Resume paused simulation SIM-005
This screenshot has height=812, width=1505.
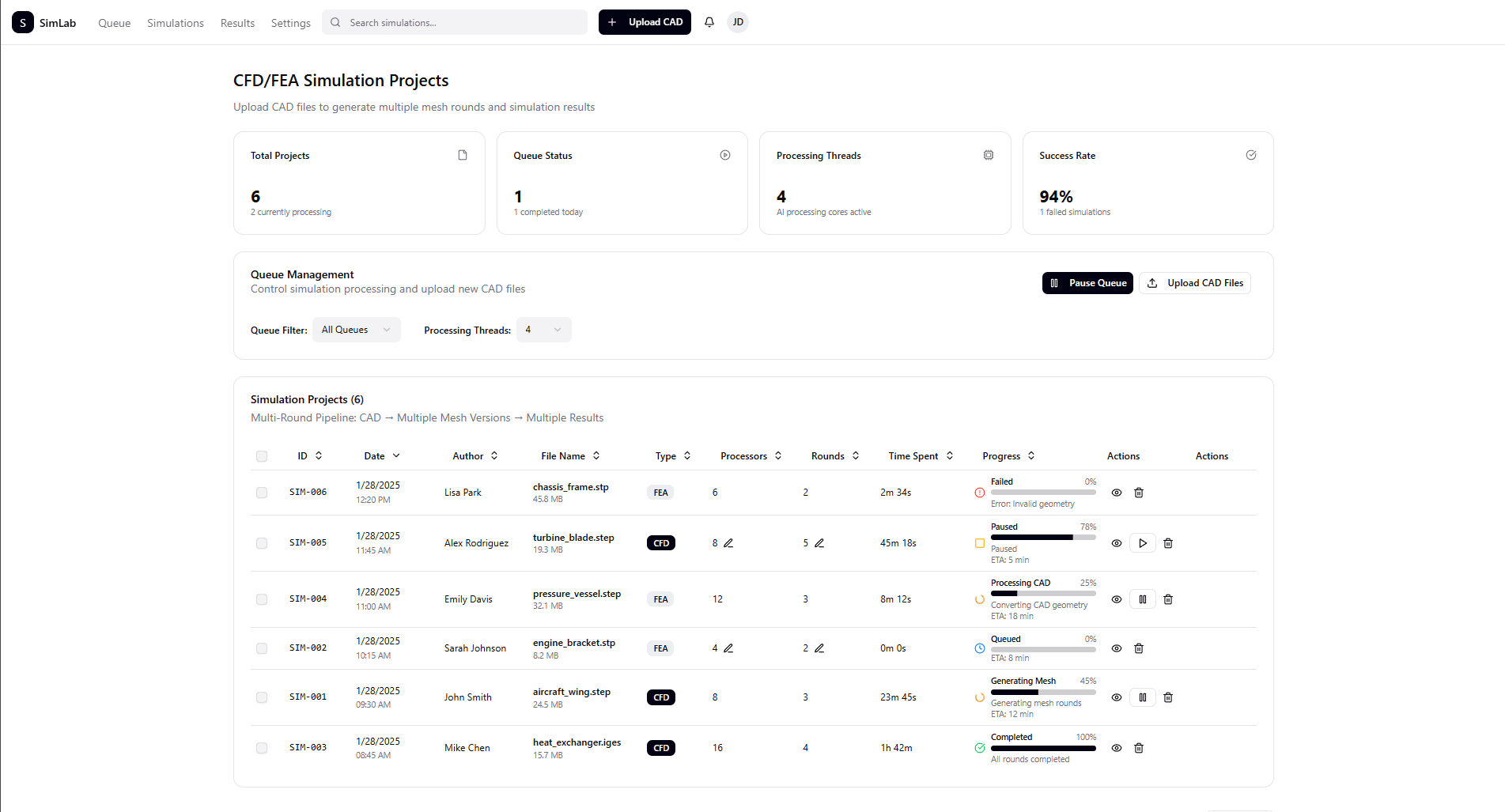1143,543
